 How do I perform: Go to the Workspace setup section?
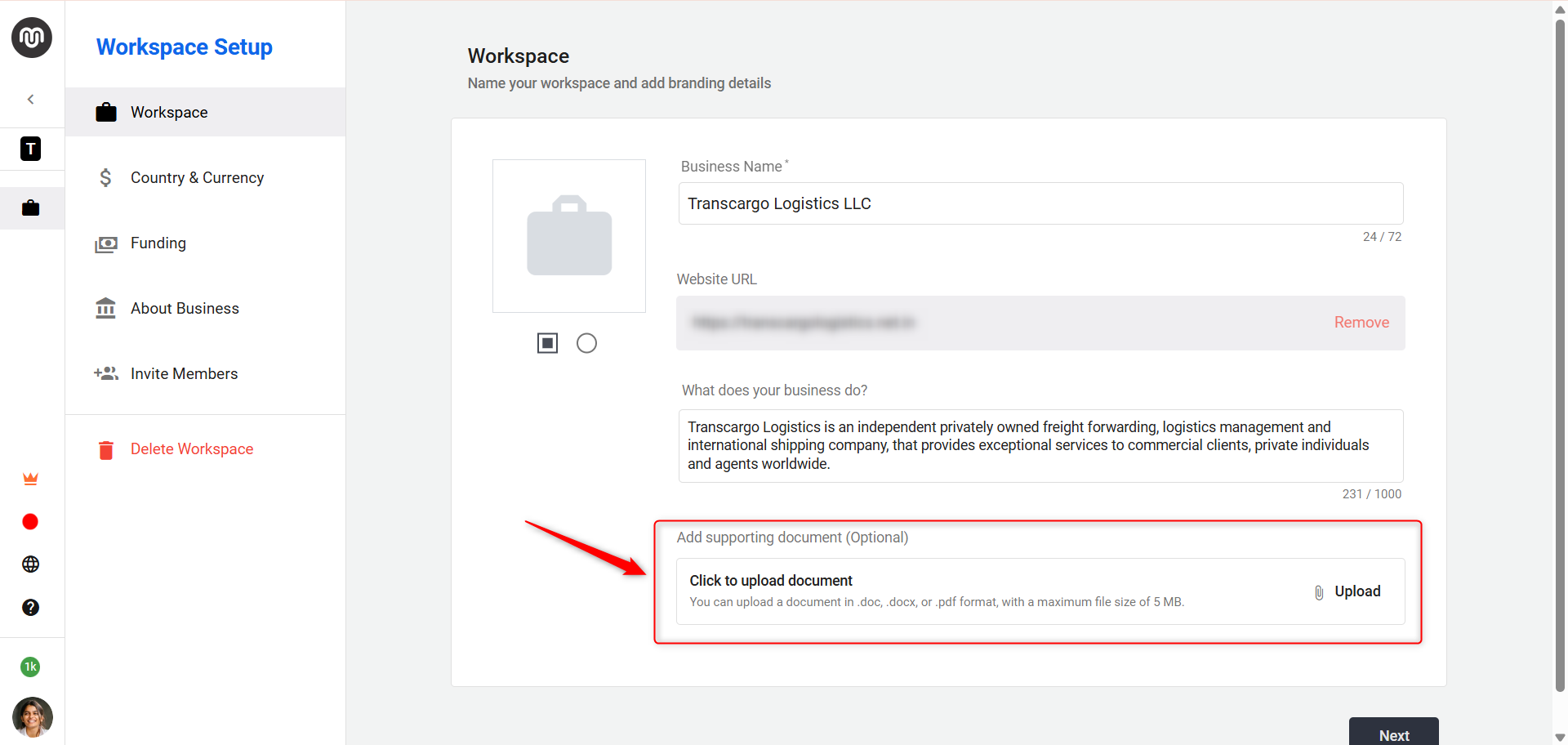206,112
